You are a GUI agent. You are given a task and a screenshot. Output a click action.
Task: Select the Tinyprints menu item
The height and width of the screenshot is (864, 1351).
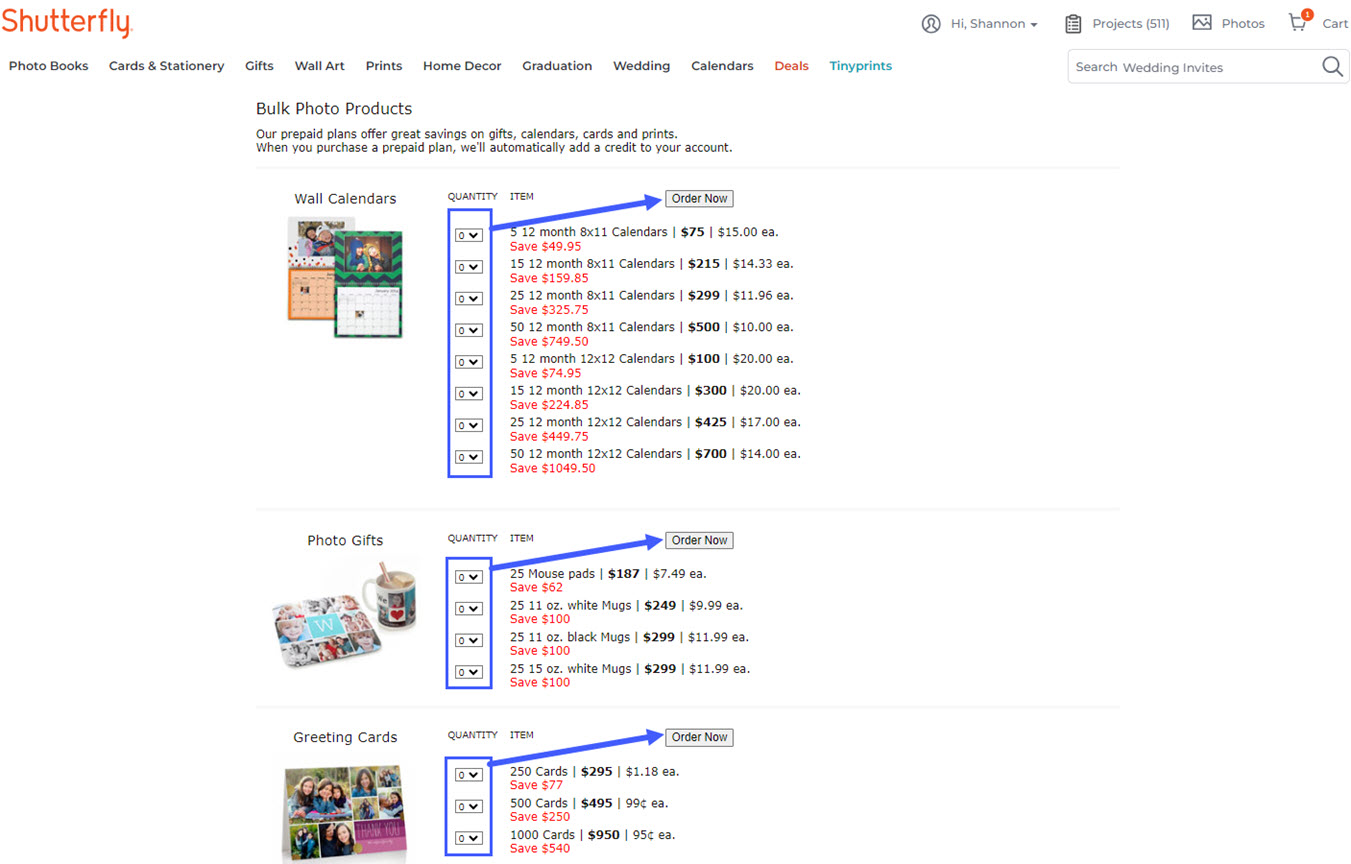[860, 66]
